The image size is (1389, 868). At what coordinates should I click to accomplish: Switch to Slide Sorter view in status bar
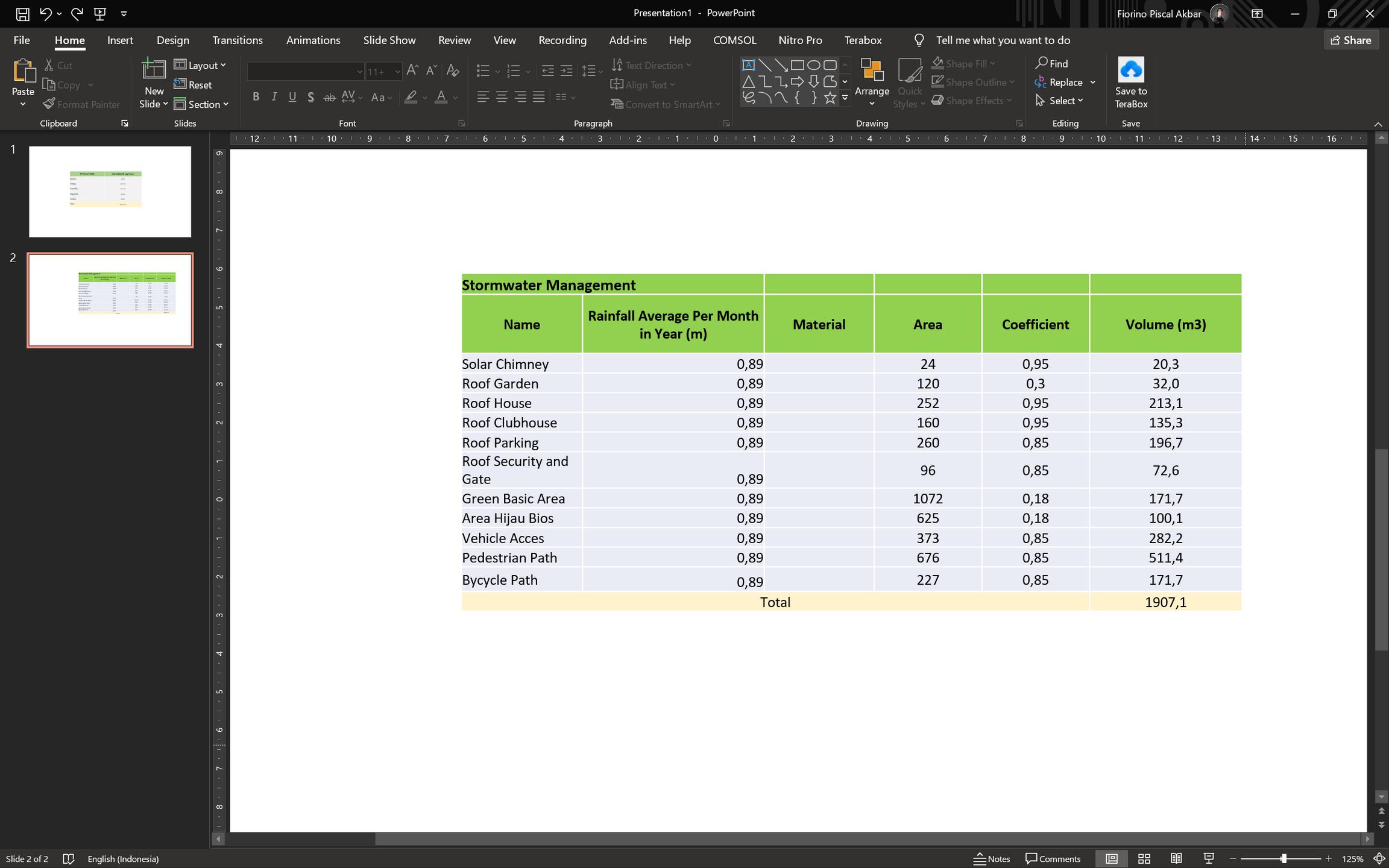tap(1144, 858)
